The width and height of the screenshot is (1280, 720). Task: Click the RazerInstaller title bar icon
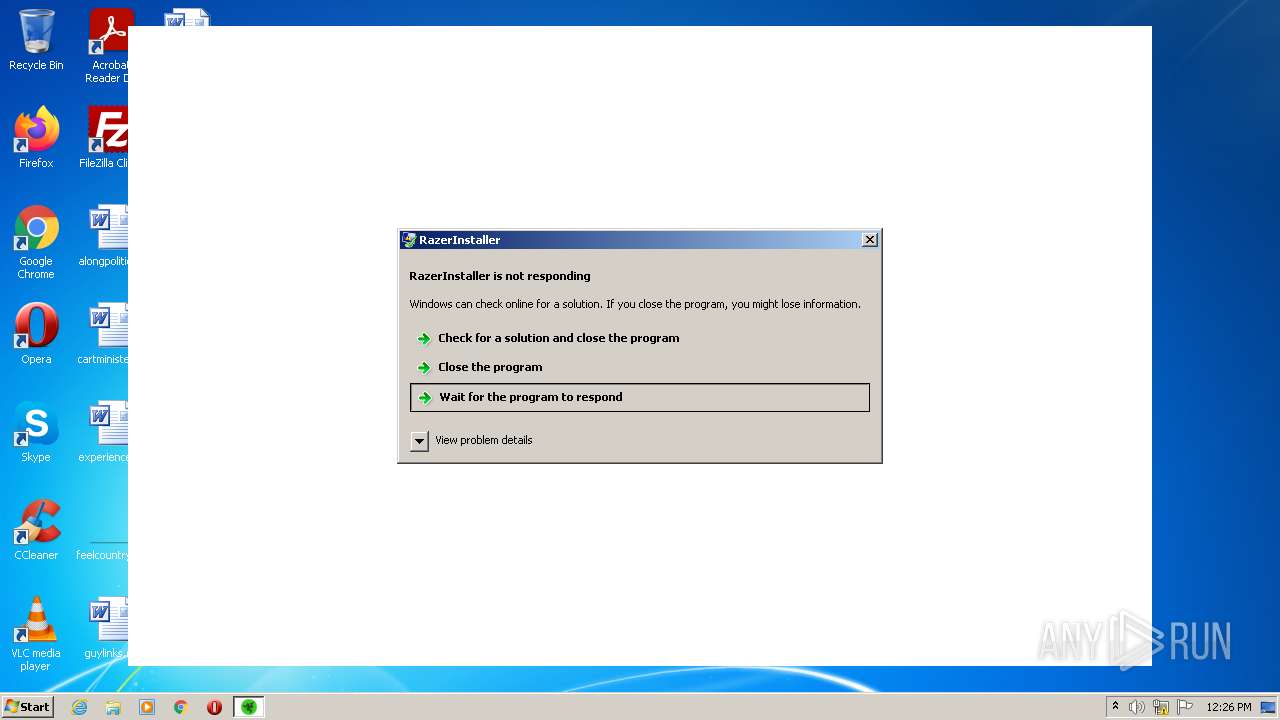pos(409,240)
